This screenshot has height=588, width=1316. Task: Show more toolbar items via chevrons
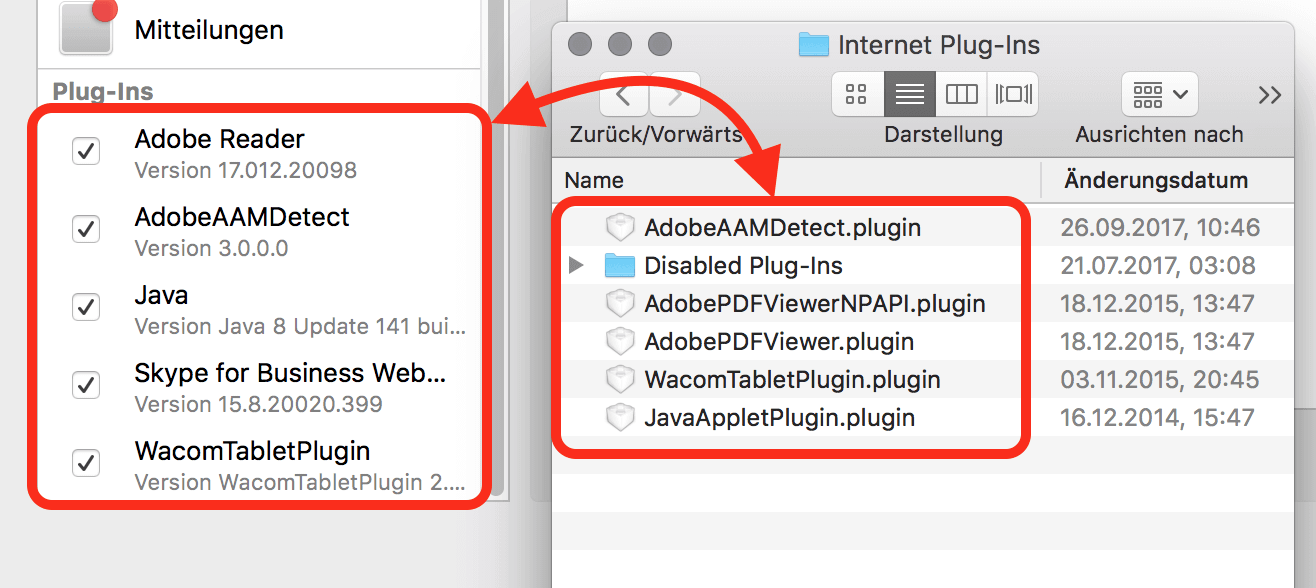(1270, 95)
